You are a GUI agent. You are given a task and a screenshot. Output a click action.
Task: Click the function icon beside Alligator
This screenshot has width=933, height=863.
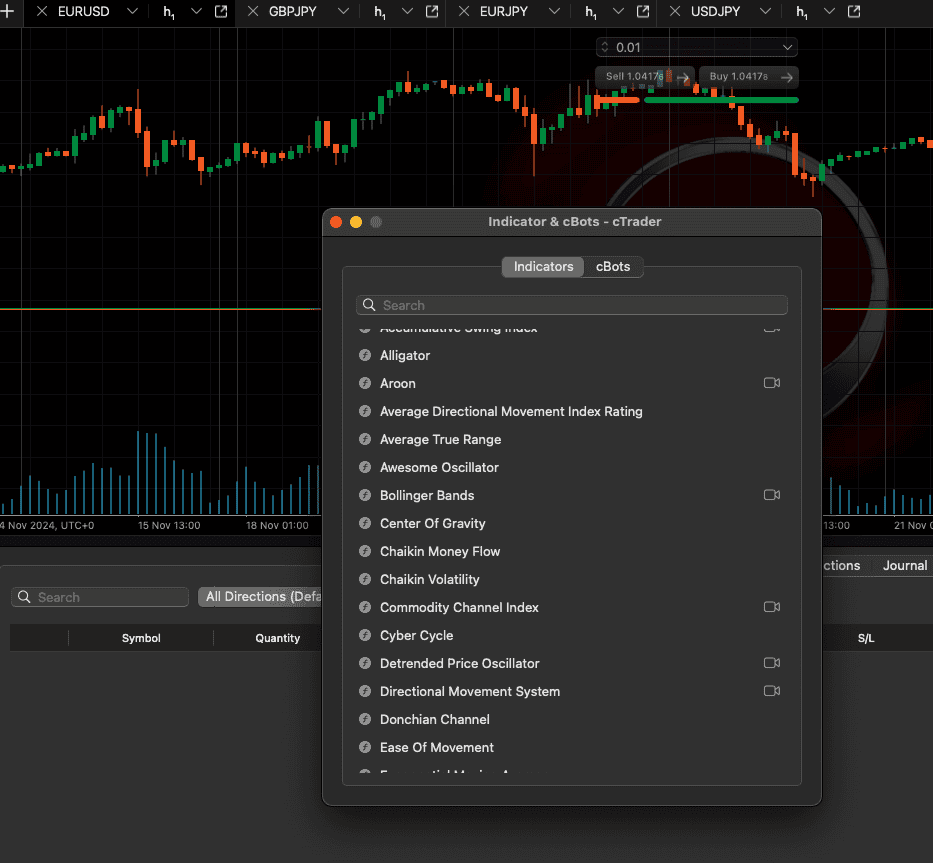(365, 356)
